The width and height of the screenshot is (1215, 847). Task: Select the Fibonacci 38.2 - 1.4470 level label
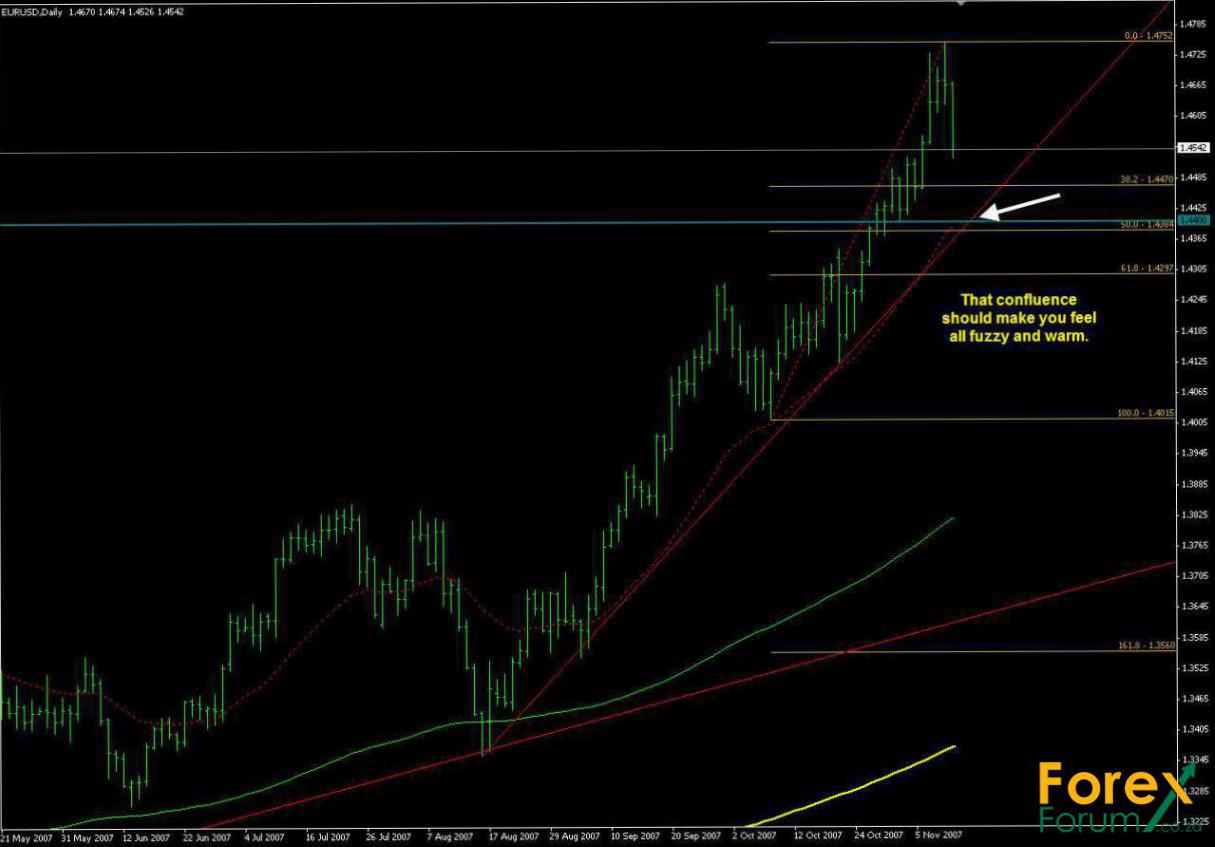pyautogui.click(x=1146, y=181)
